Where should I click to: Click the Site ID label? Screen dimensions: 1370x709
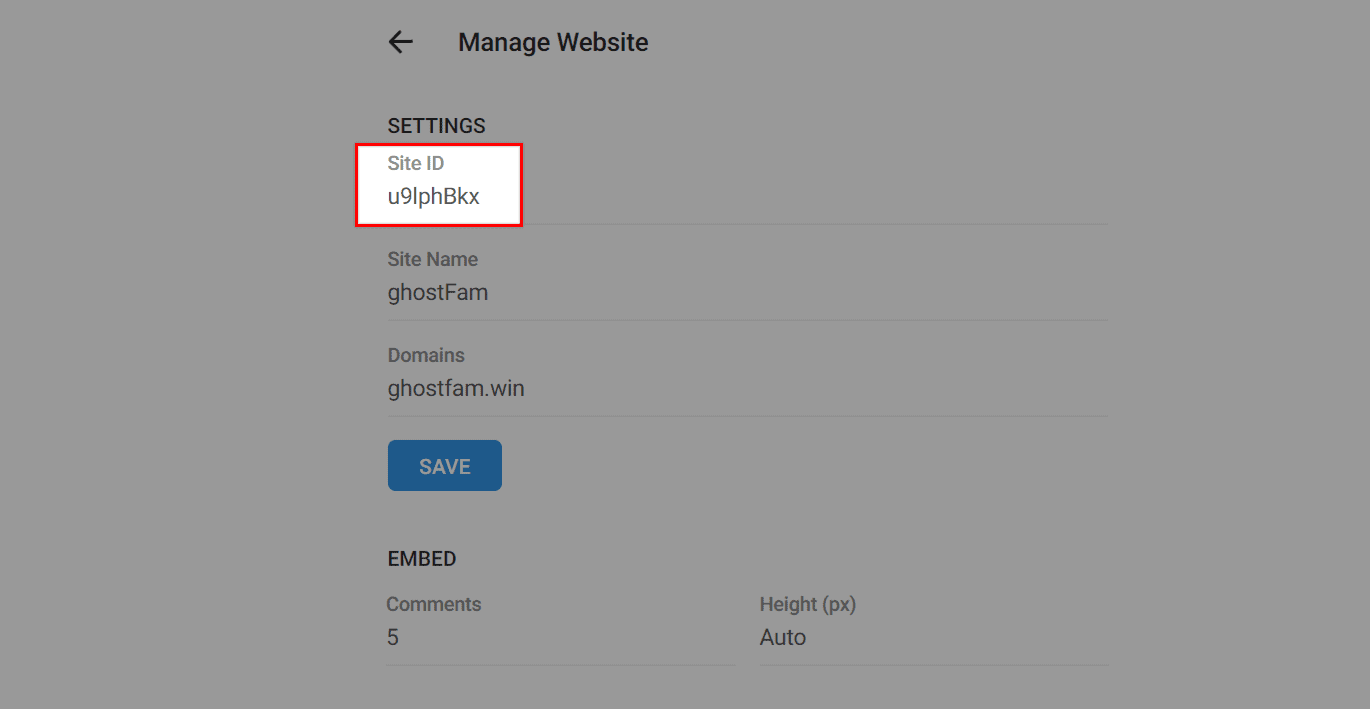click(417, 162)
